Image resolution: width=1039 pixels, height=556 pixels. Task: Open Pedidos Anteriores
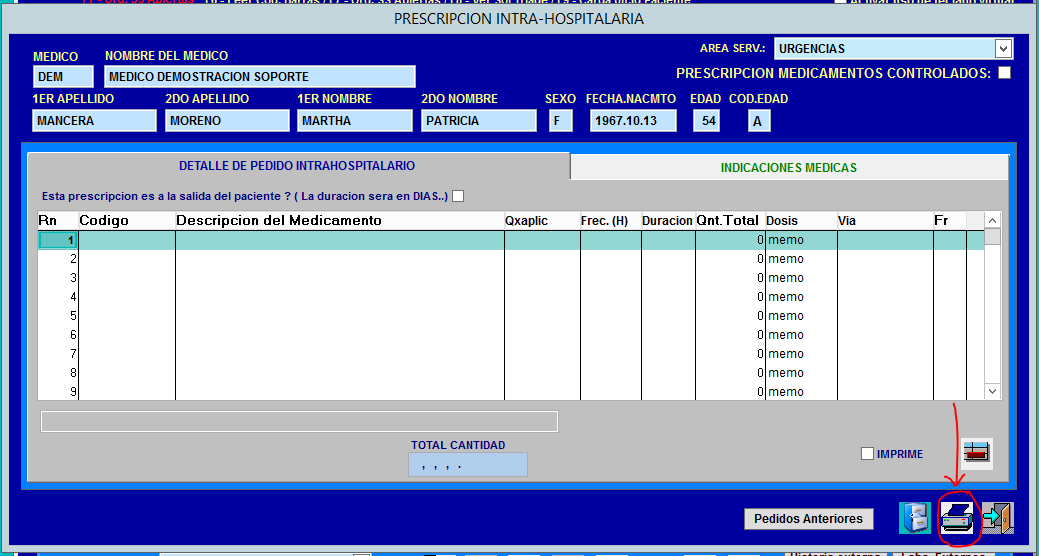tap(808, 519)
